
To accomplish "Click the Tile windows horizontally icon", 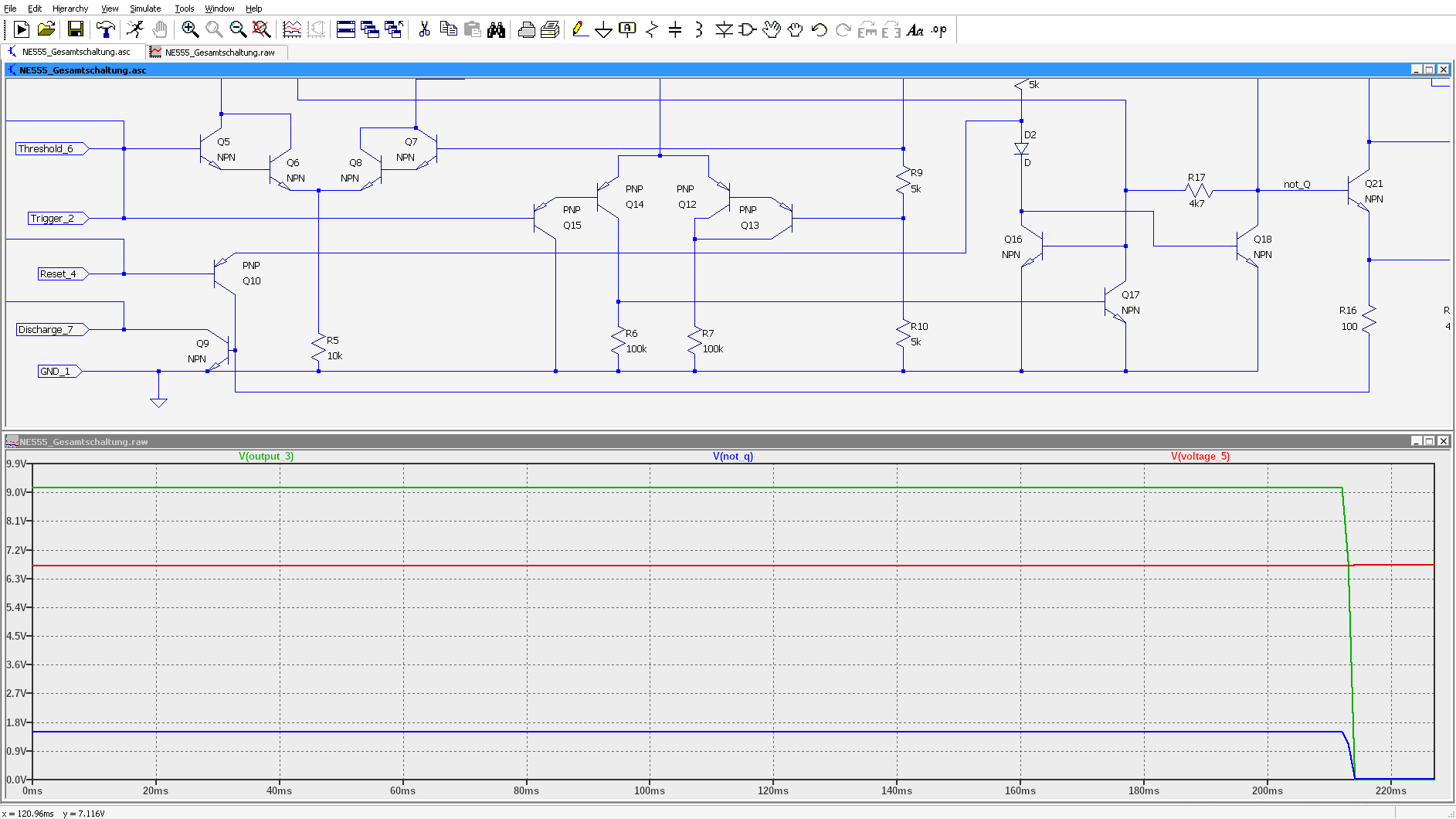I will click(x=346, y=29).
